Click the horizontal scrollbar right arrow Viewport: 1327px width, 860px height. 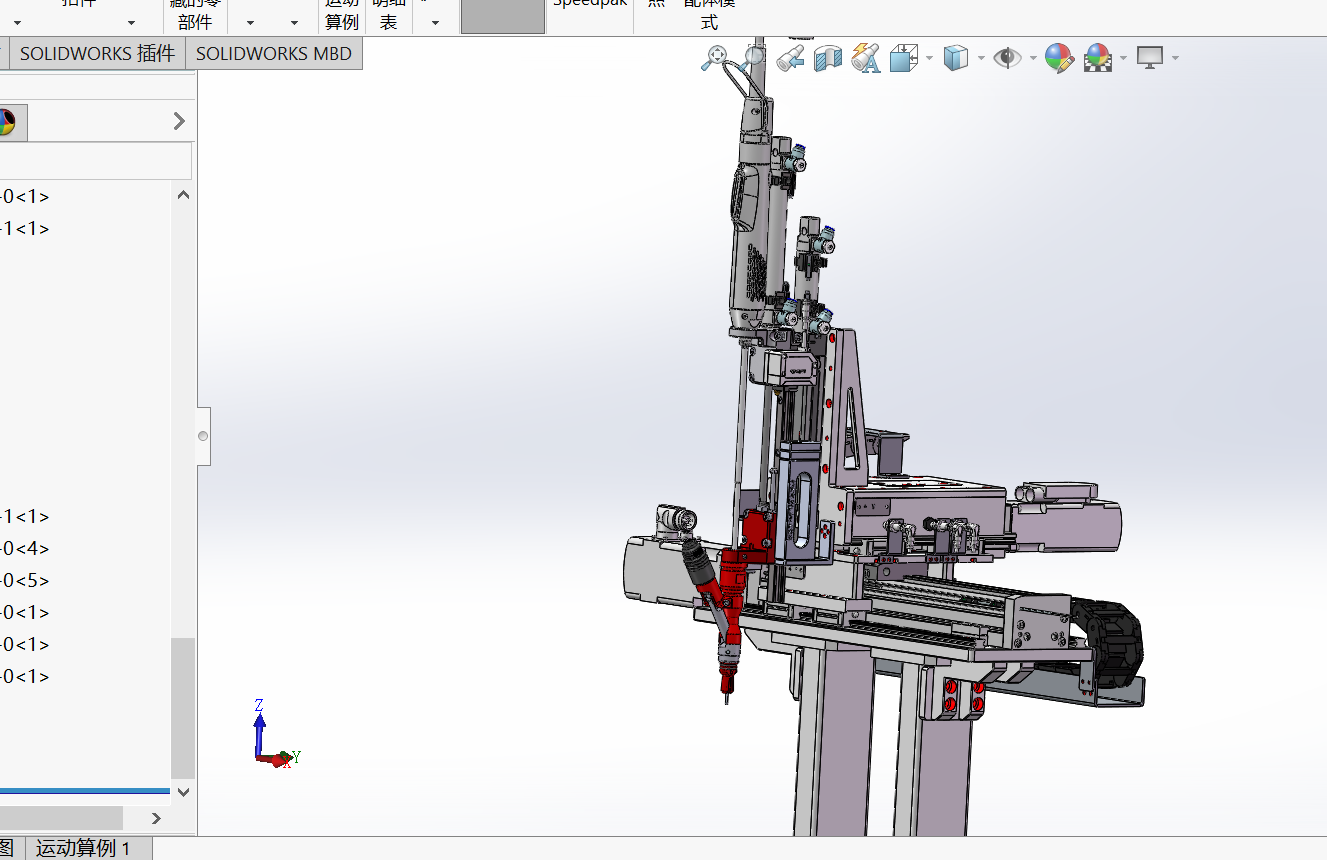click(156, 818)
